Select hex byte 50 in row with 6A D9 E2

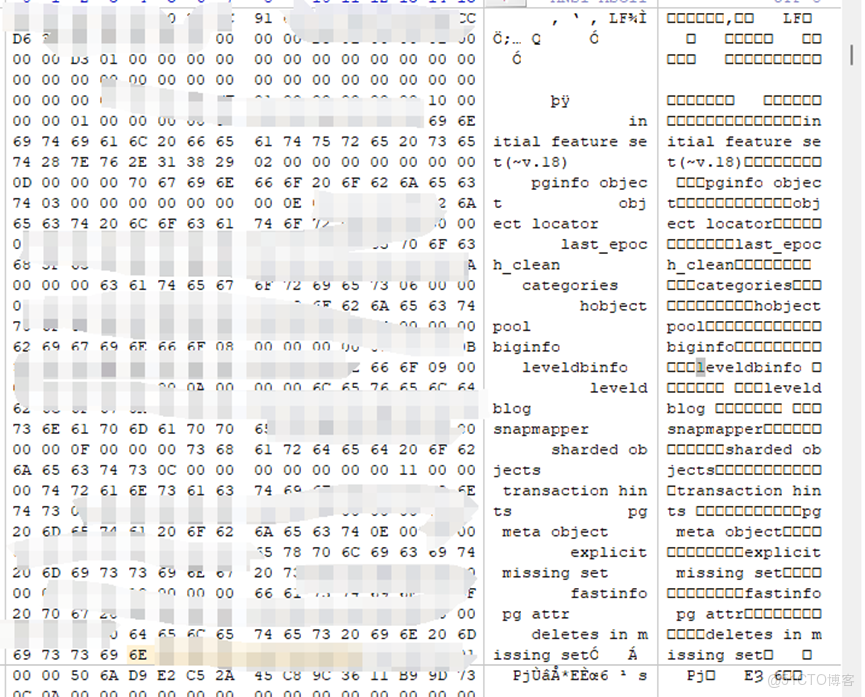tap(79, 675)
